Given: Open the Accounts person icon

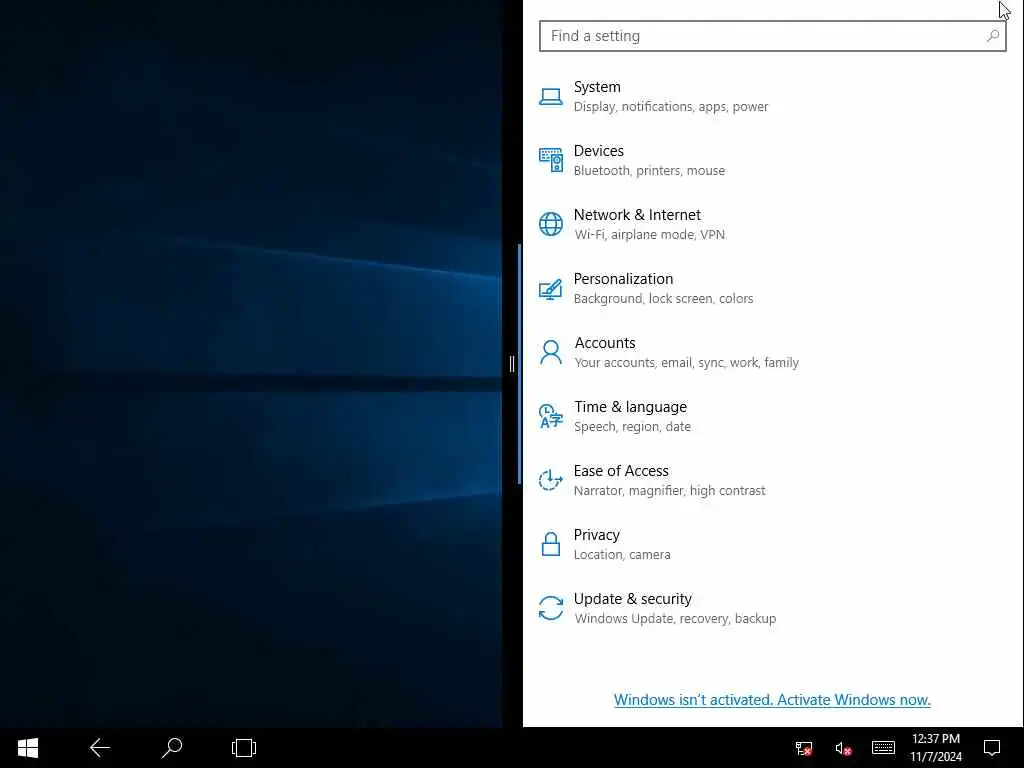Looking at the screenshot, I should (x=551, y=352).
